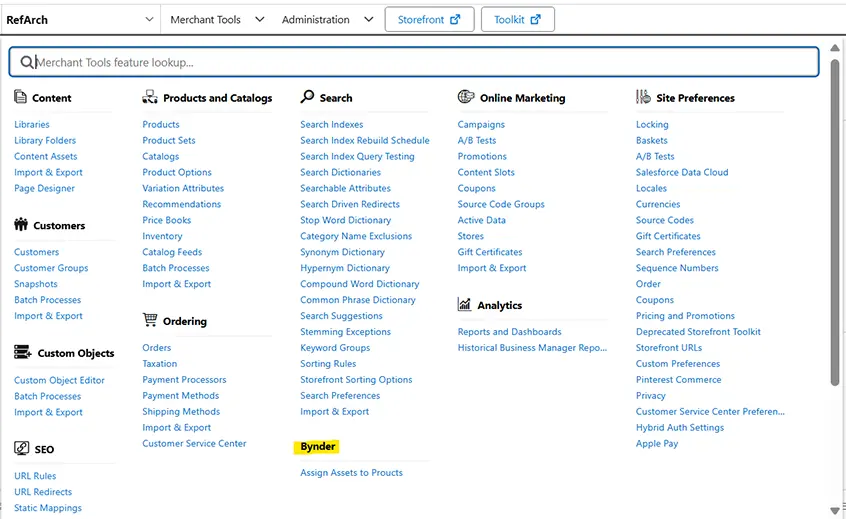
Task: Open Static Mappings link
Action: (47, 508)
